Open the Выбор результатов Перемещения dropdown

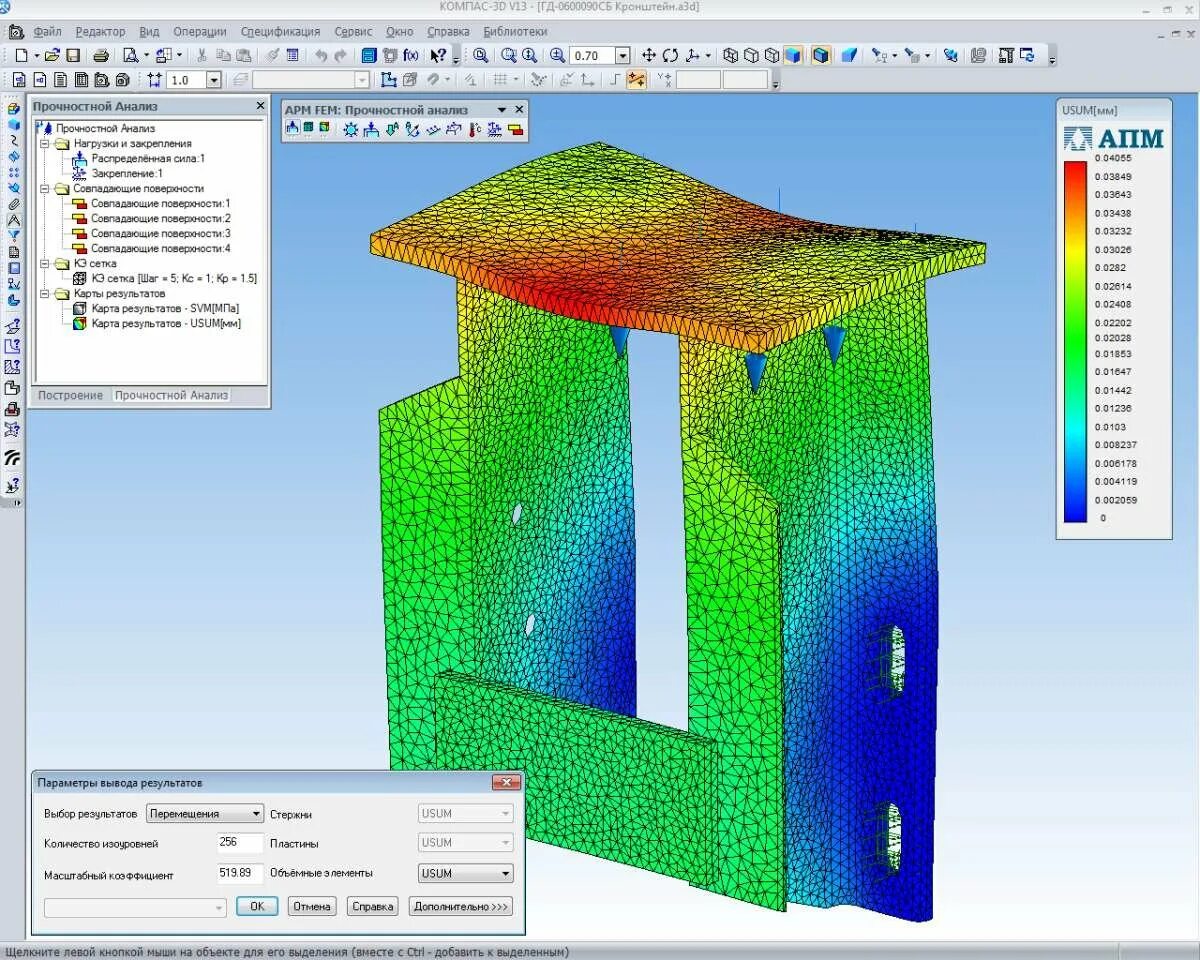tap(205, 814)
